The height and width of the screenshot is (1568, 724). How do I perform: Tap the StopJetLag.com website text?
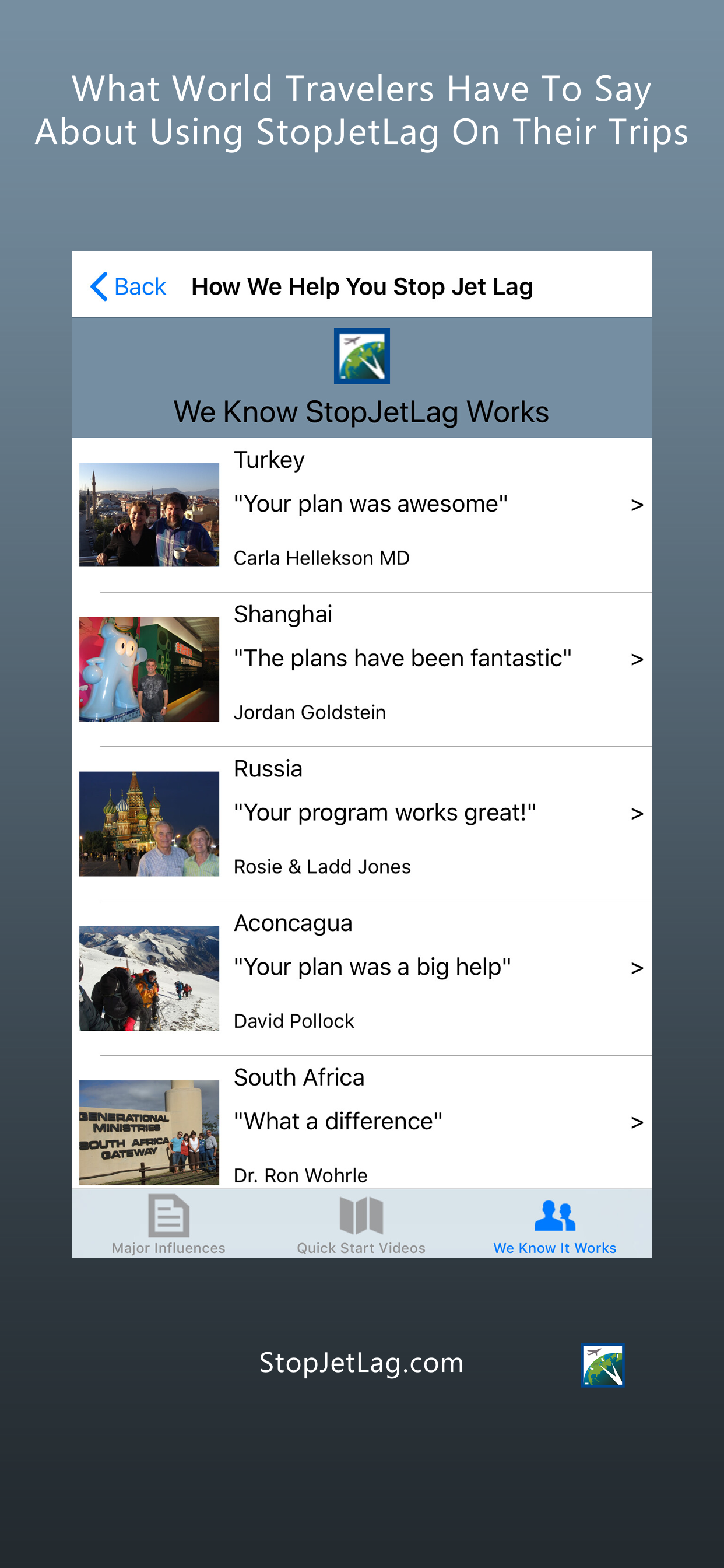point(361,1363)
